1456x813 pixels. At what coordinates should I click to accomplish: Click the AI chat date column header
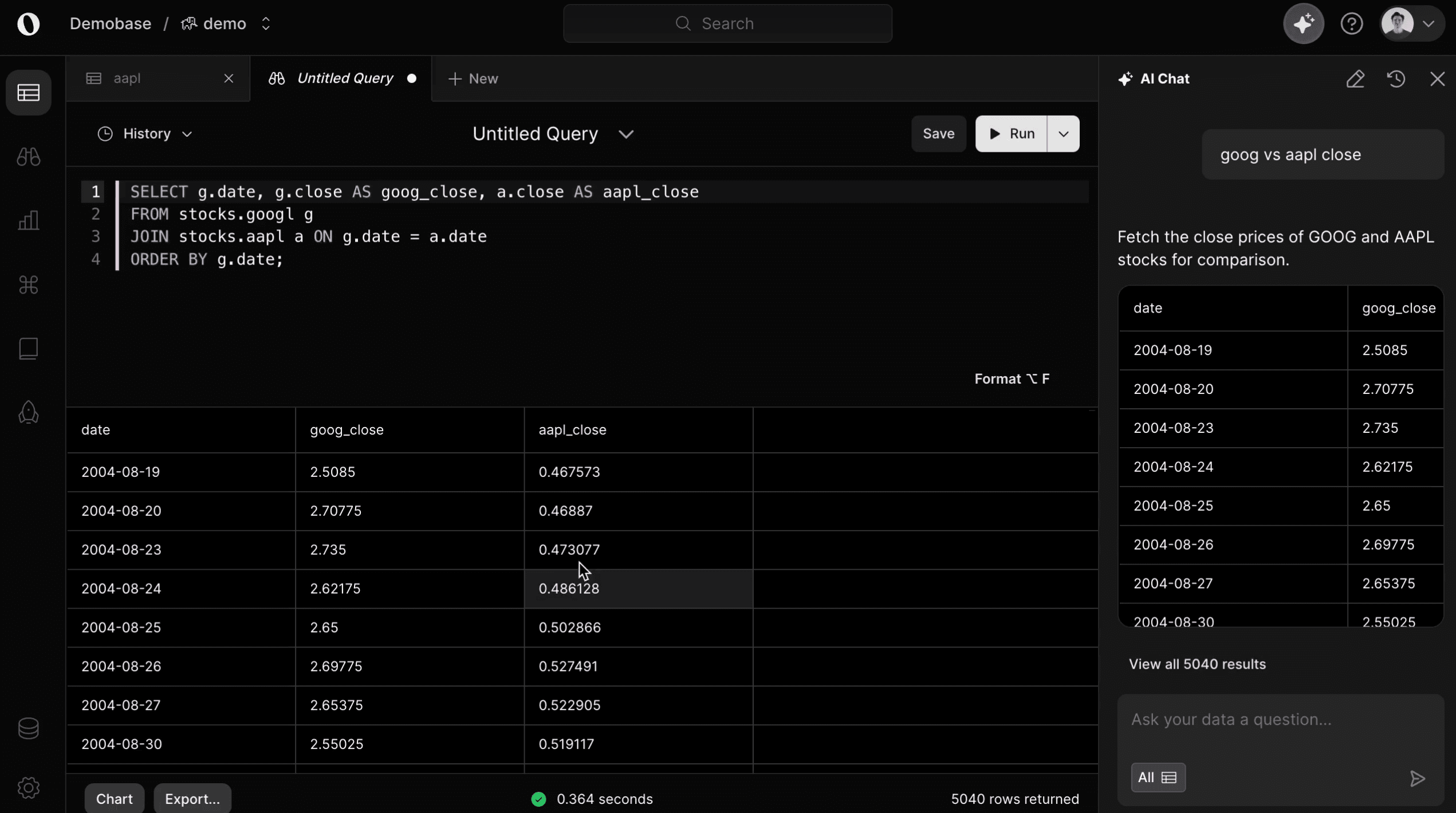click(1233, 308)
